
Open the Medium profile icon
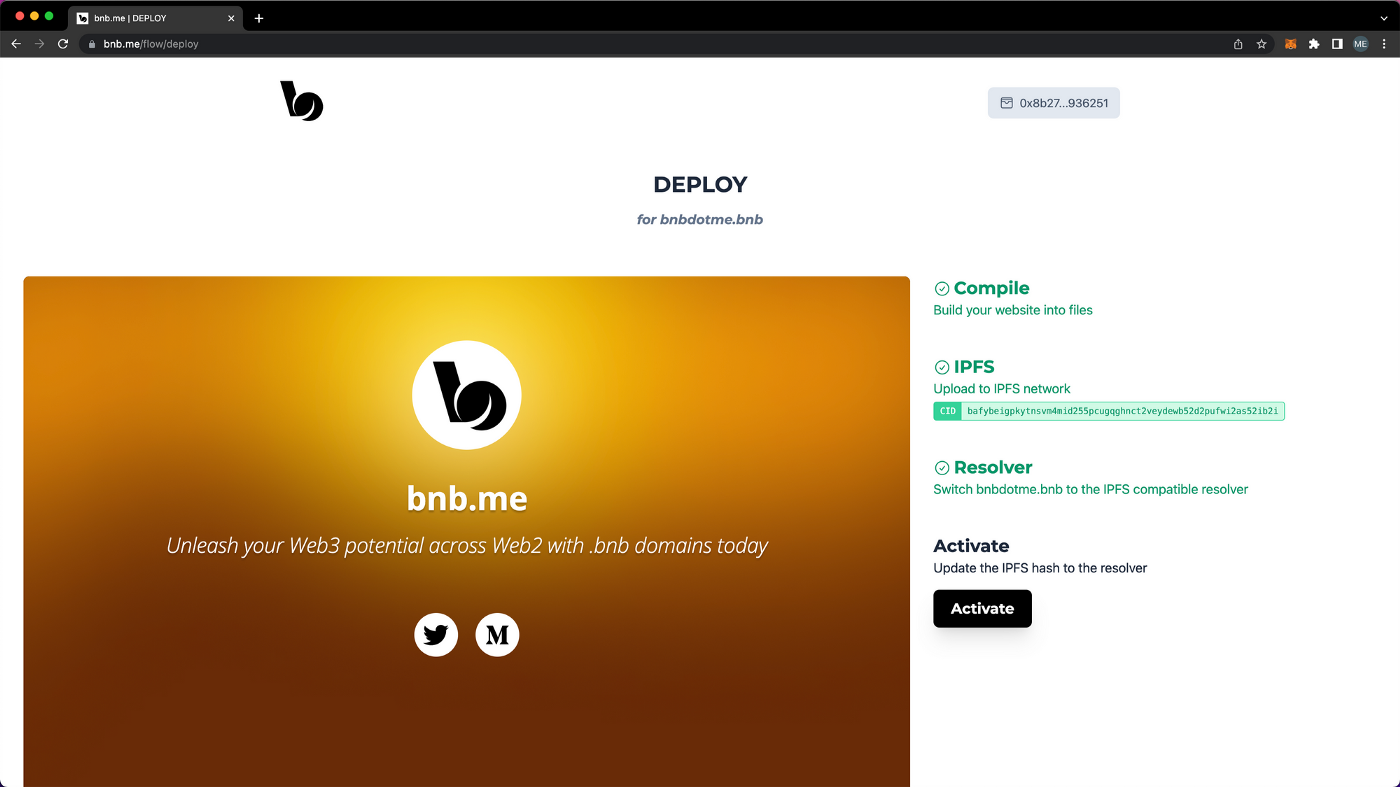click(497, 635)
